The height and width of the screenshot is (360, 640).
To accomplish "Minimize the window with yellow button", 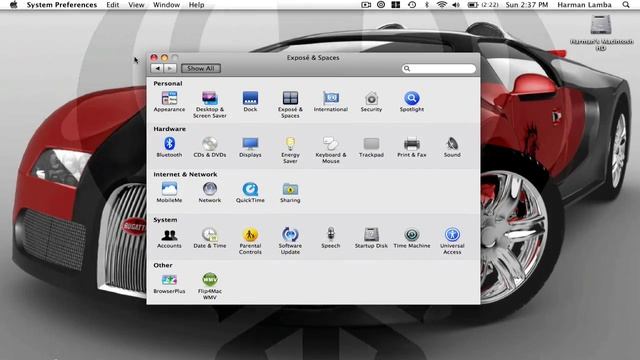I will pyautogui.click(x=164, y=58).
